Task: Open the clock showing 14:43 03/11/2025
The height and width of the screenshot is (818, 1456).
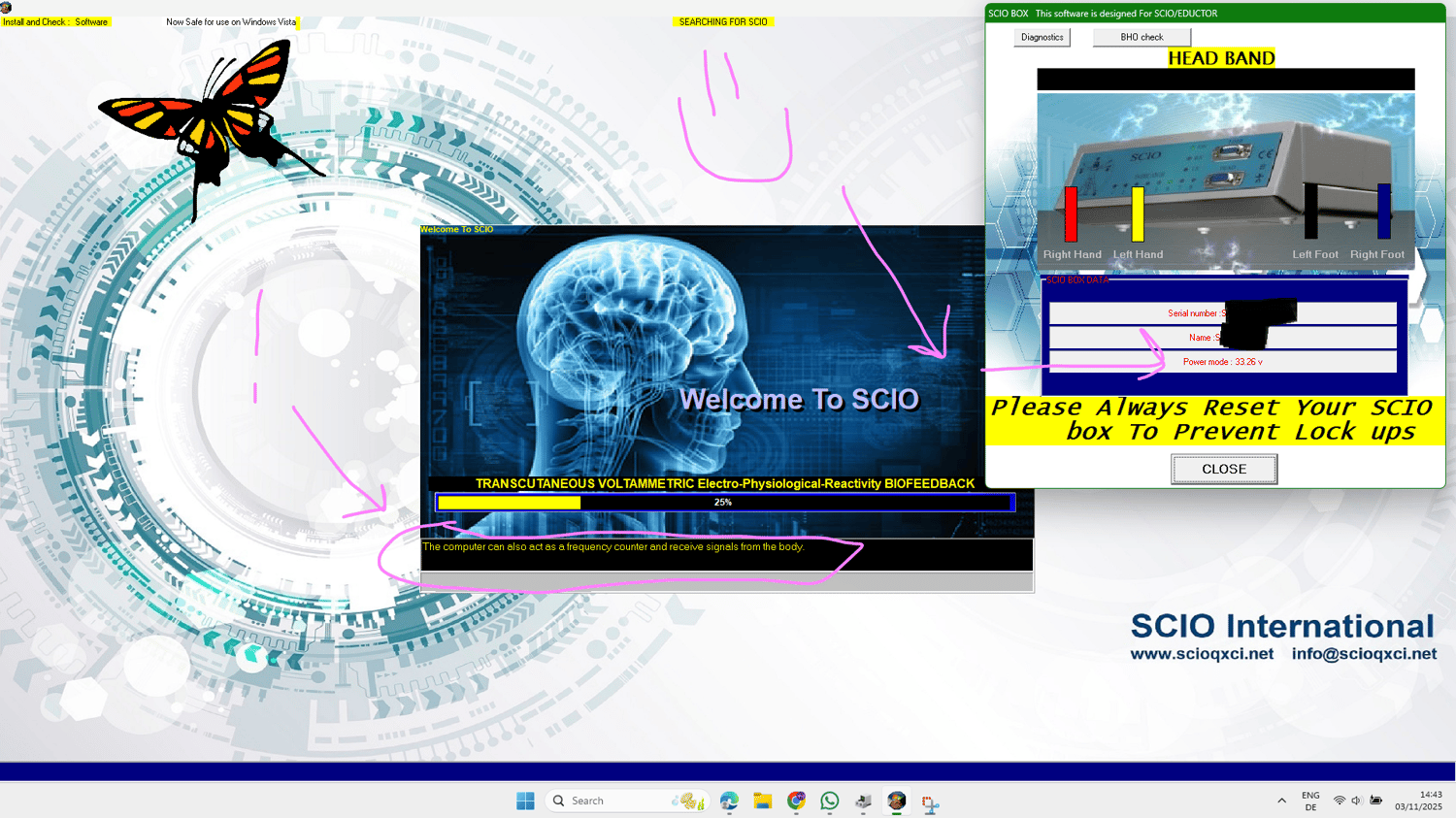Action: 1418,801
